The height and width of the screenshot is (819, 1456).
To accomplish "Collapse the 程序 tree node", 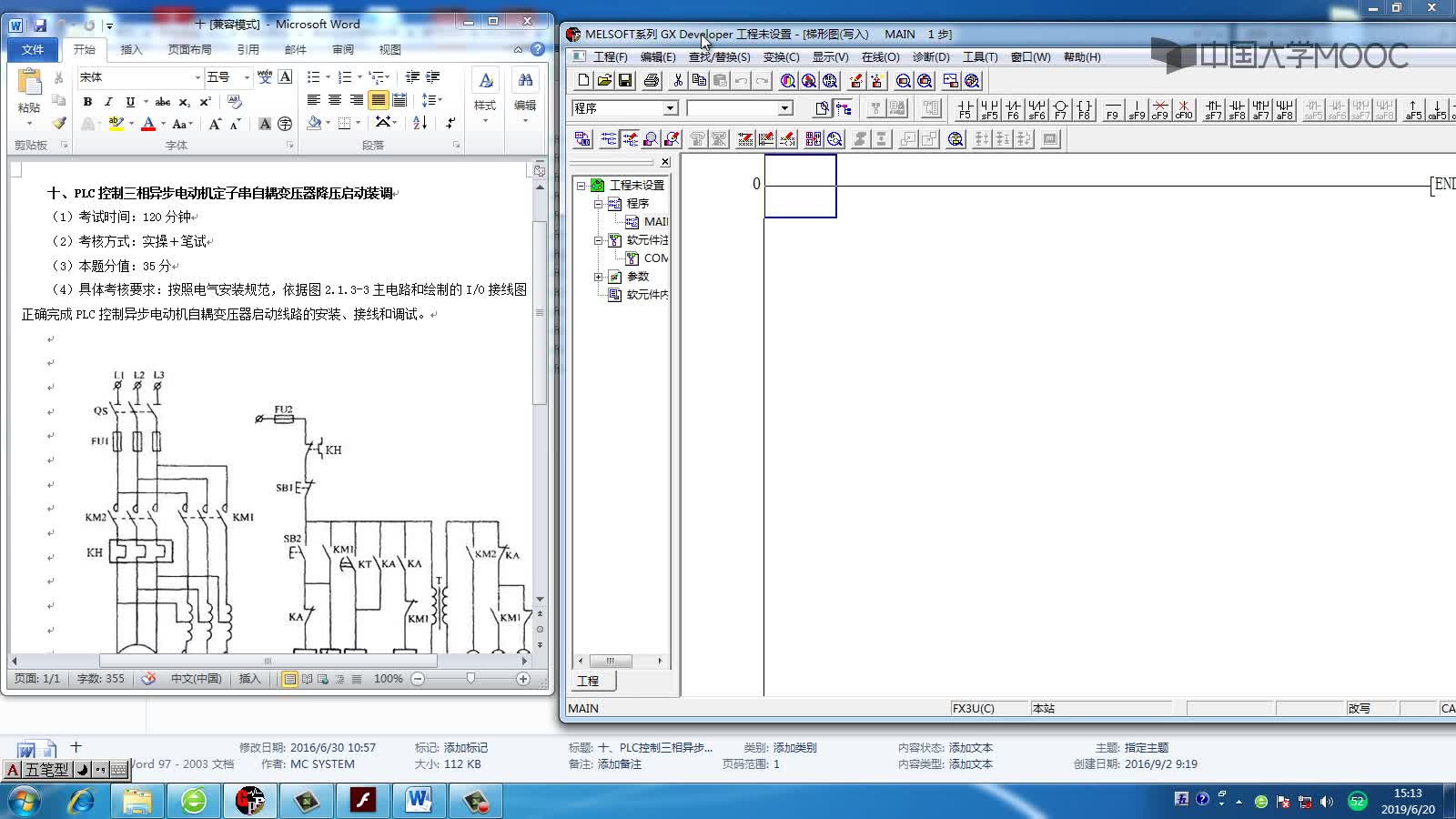I will click(599, 204).
